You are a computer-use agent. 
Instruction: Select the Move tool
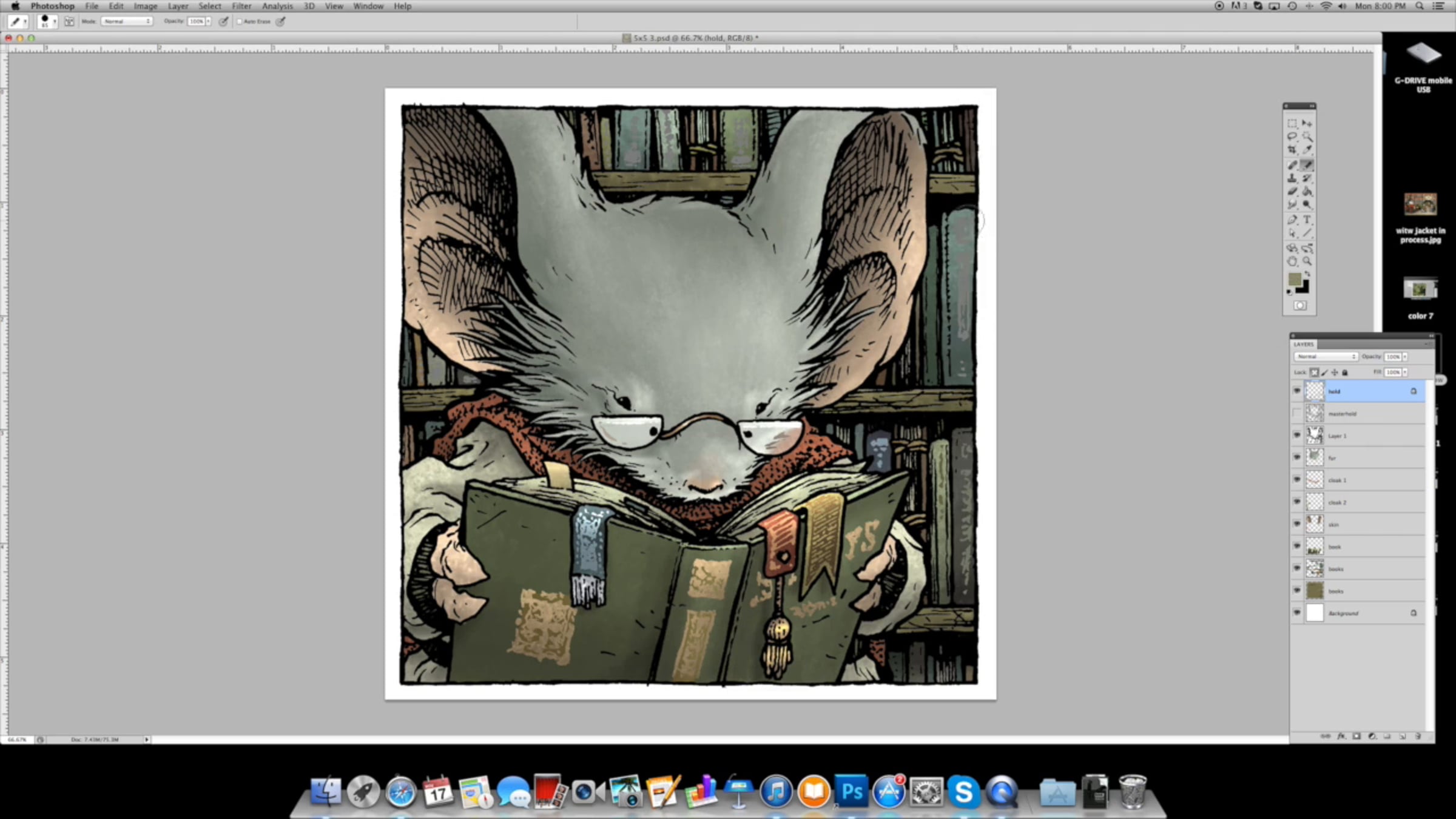(1307, 123)
